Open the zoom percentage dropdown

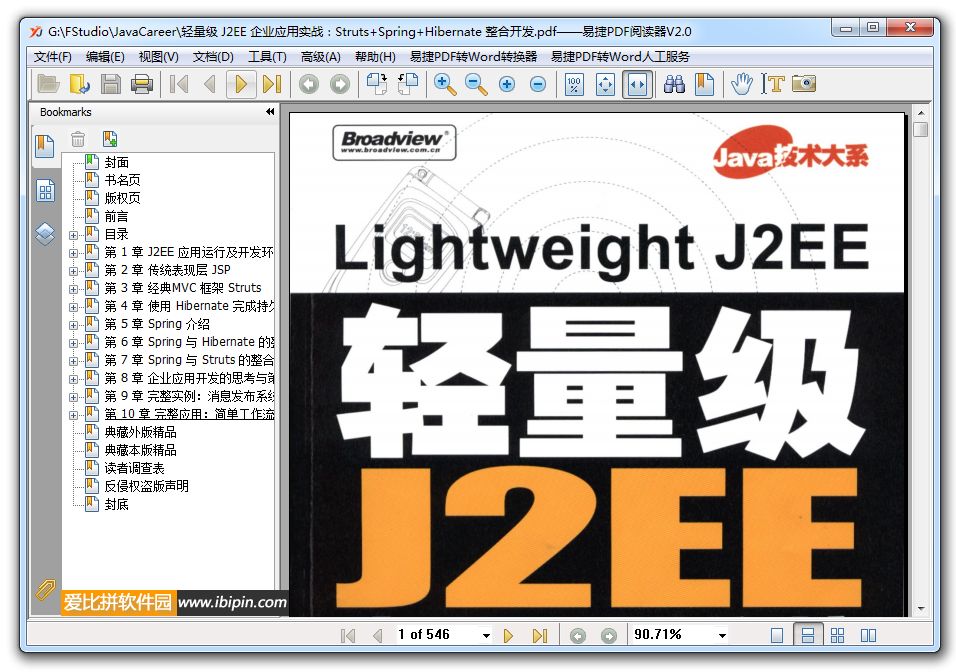722,635
